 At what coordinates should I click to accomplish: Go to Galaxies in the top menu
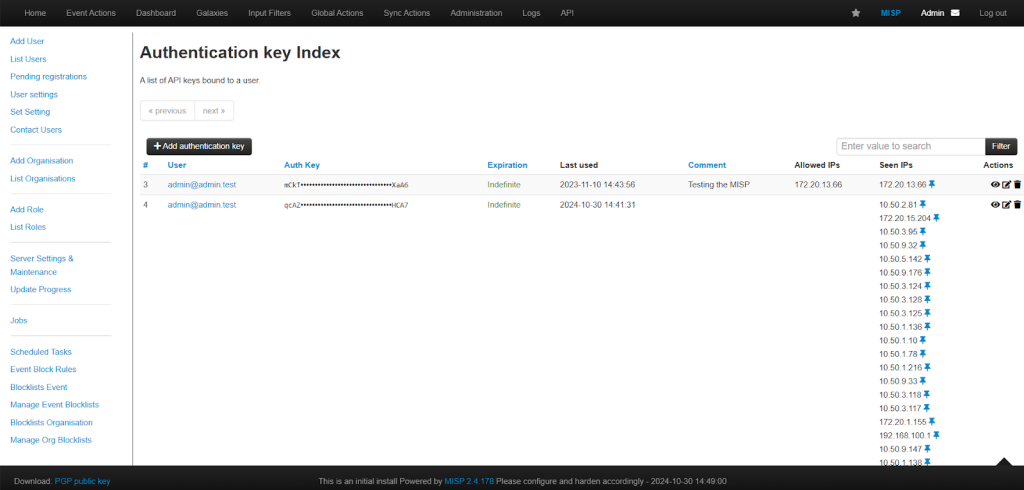pyautogui.click(x=212, y=13)
